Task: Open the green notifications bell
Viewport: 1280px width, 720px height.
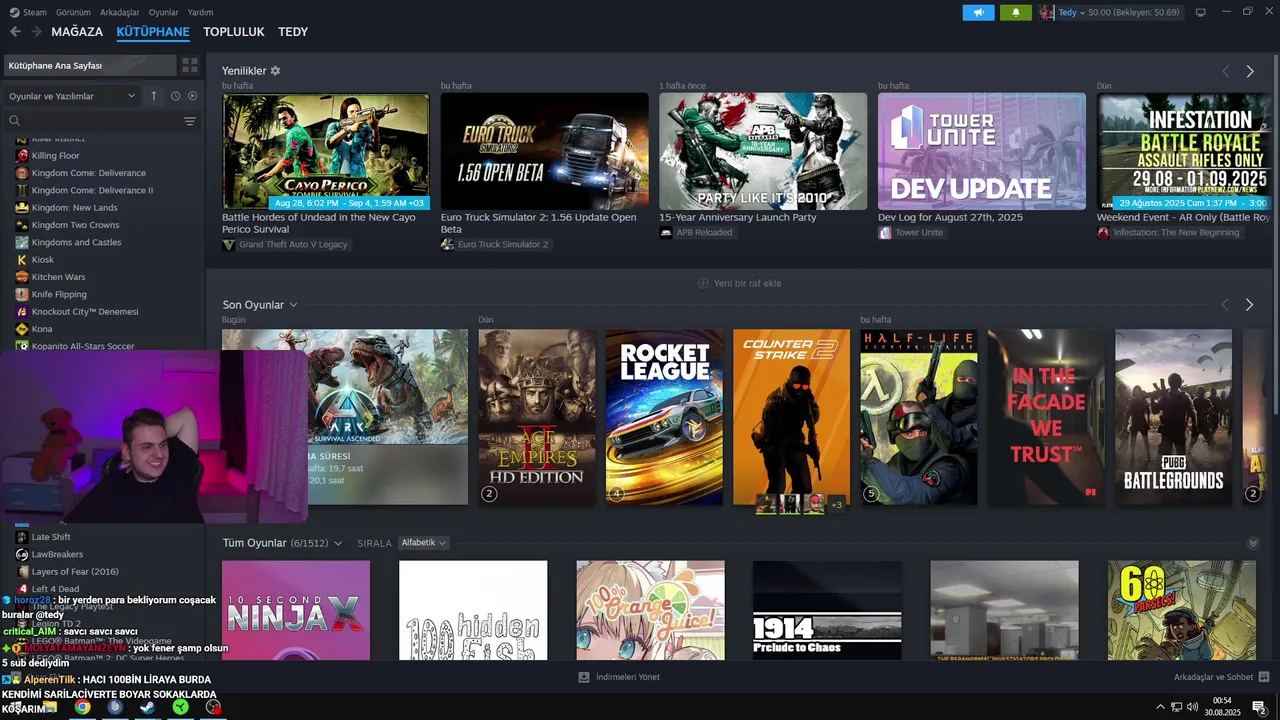Action: (1016, 12)
